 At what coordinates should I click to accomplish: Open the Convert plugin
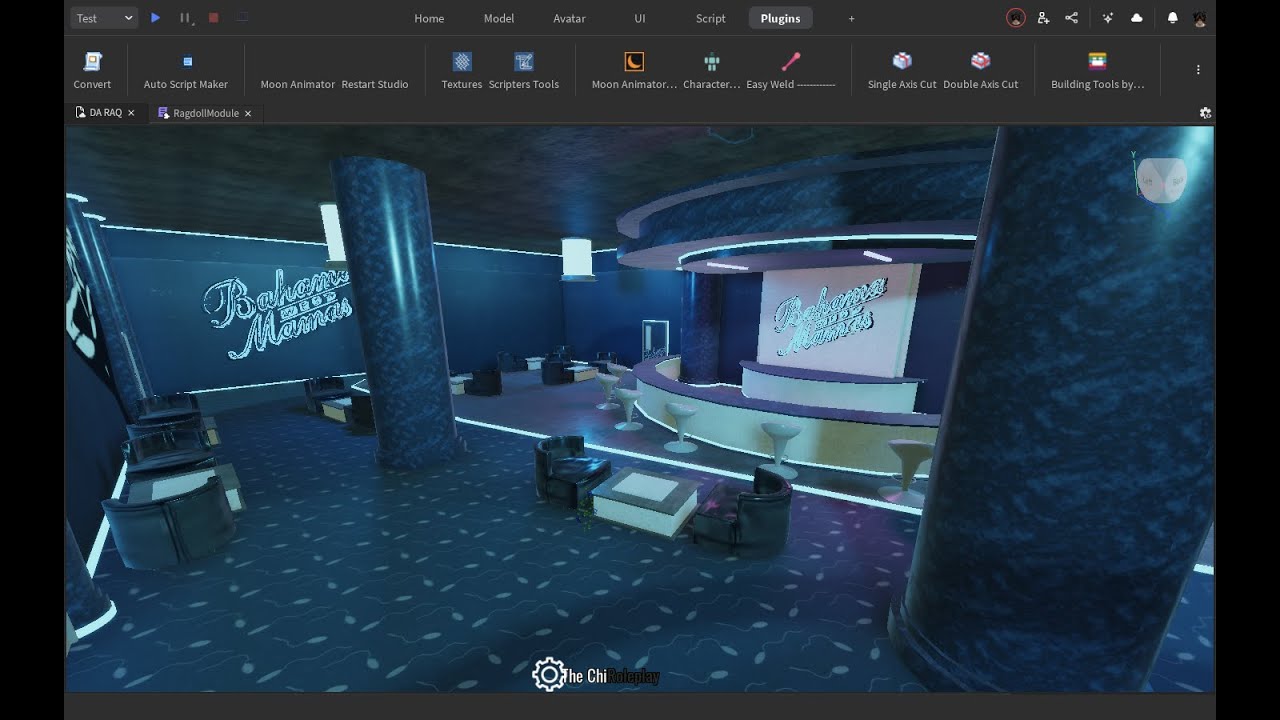92,71
